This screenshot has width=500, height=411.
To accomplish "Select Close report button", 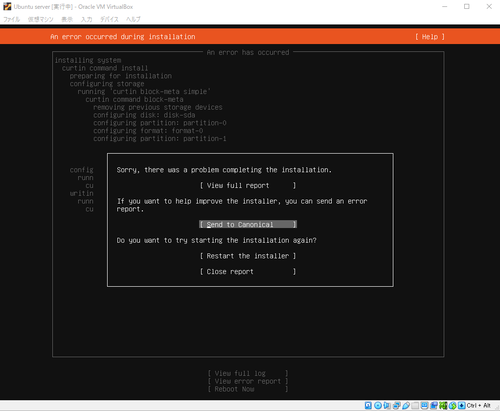I will pos(248,272).
